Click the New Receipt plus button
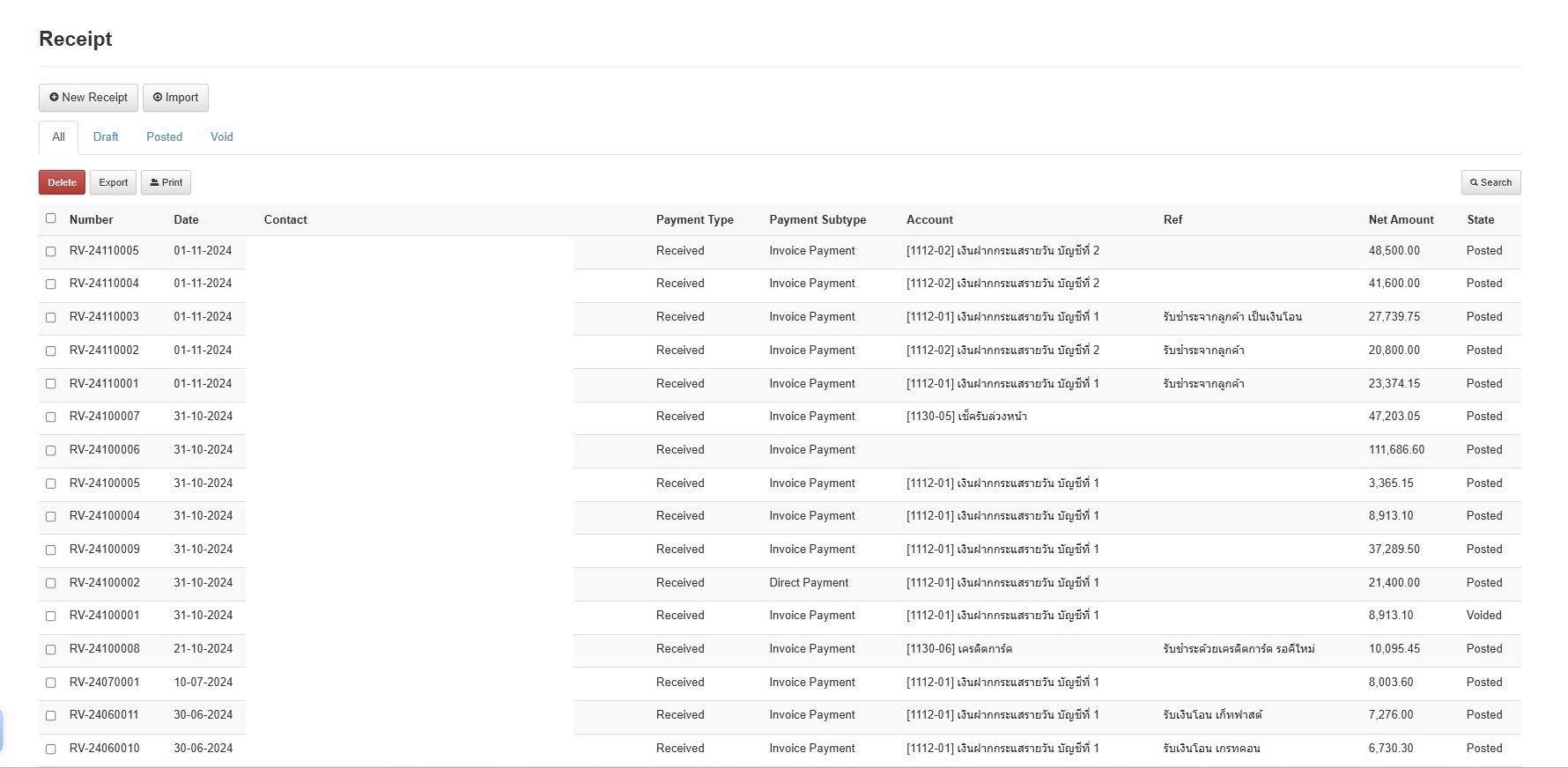This screenshot has height=768, width=1568. tap(88, 98)
